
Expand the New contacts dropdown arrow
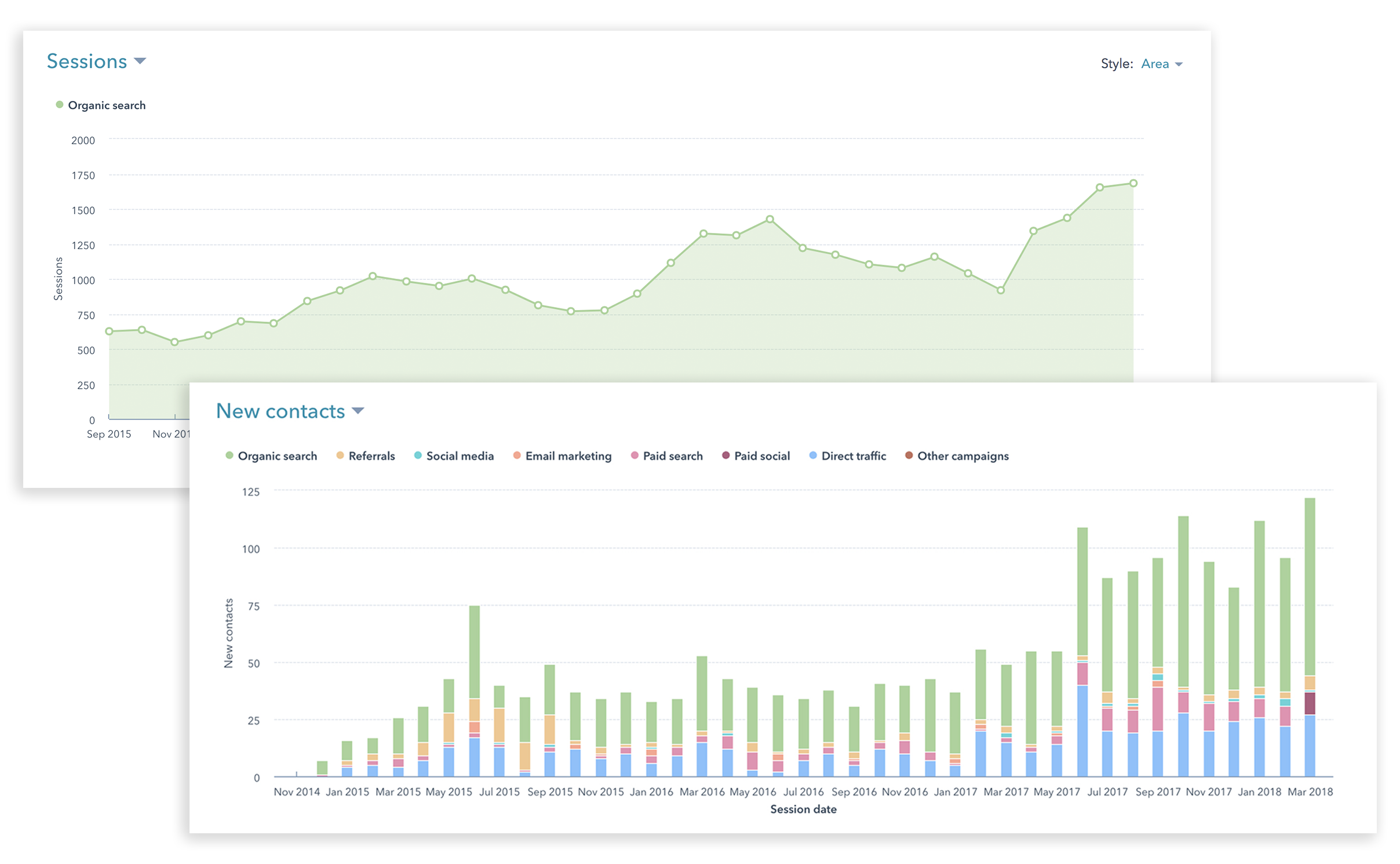pyautogui.click(x=358, y=411)
